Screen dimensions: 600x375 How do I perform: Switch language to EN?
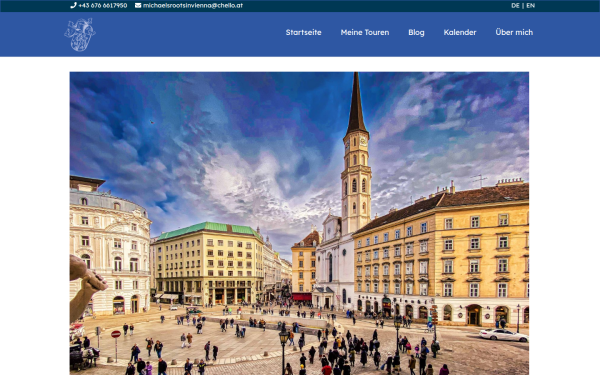click(x=530, y=5)
